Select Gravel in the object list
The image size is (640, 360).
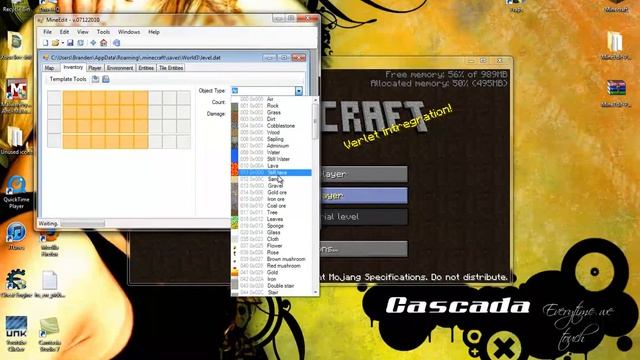tap(271, 186)
